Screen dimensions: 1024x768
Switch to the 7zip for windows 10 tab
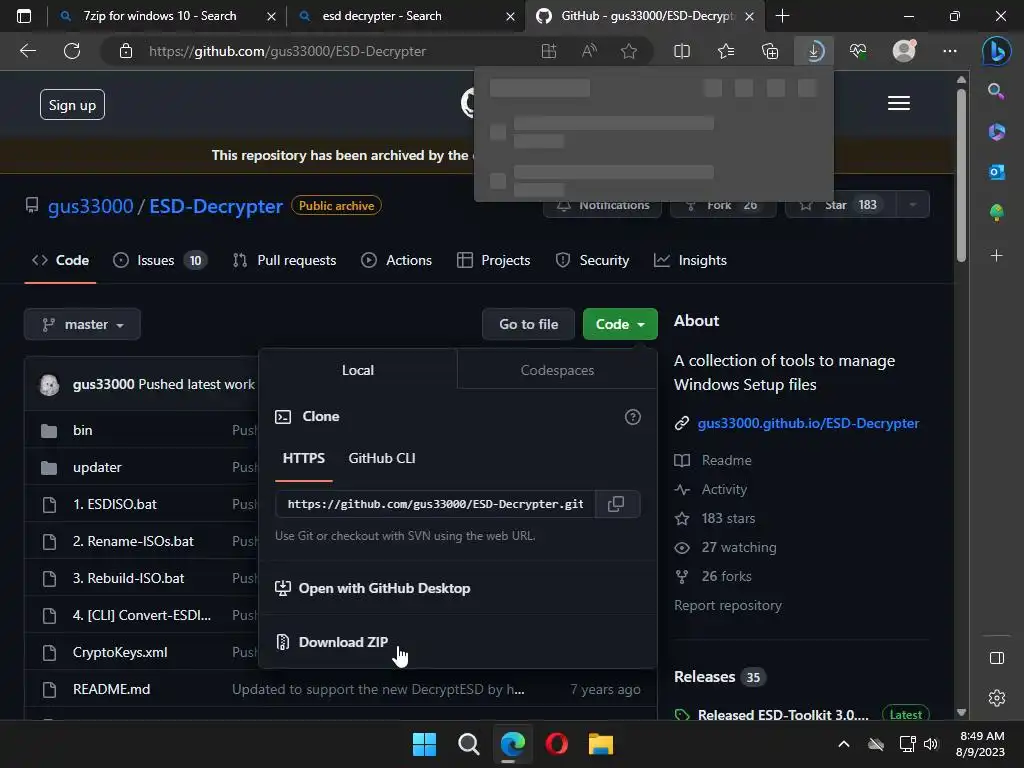159,16
